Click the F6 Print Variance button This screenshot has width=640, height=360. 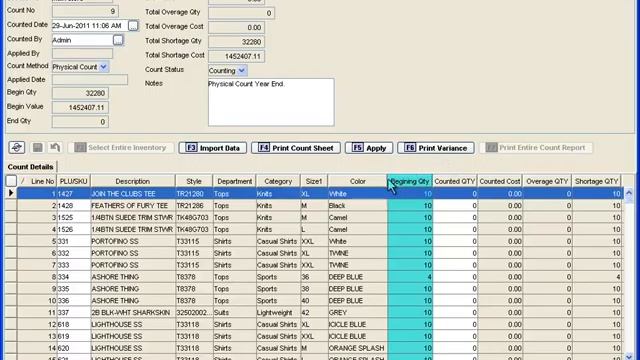pyautogui.click(x=436, y=148)
